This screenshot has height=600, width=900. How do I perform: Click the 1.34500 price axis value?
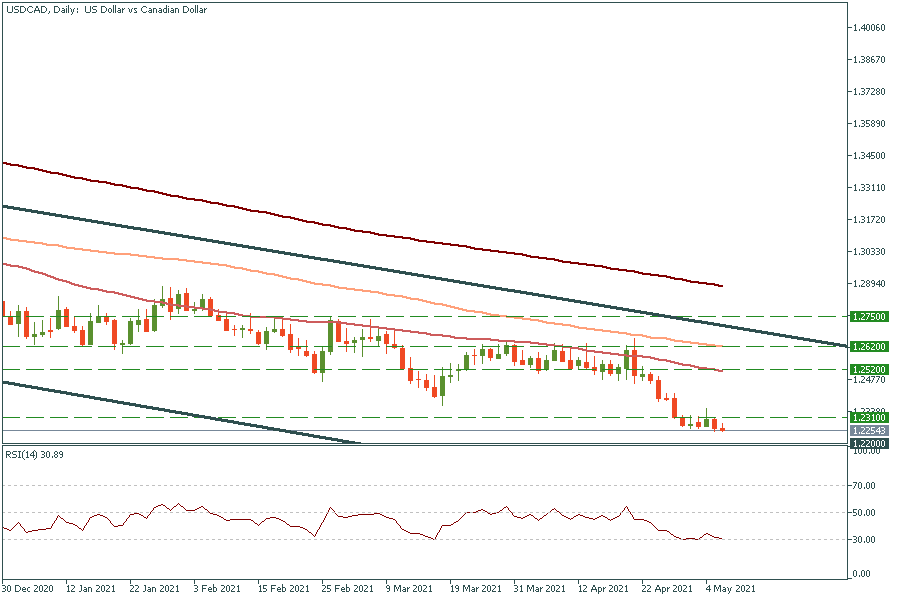(867, 156)
